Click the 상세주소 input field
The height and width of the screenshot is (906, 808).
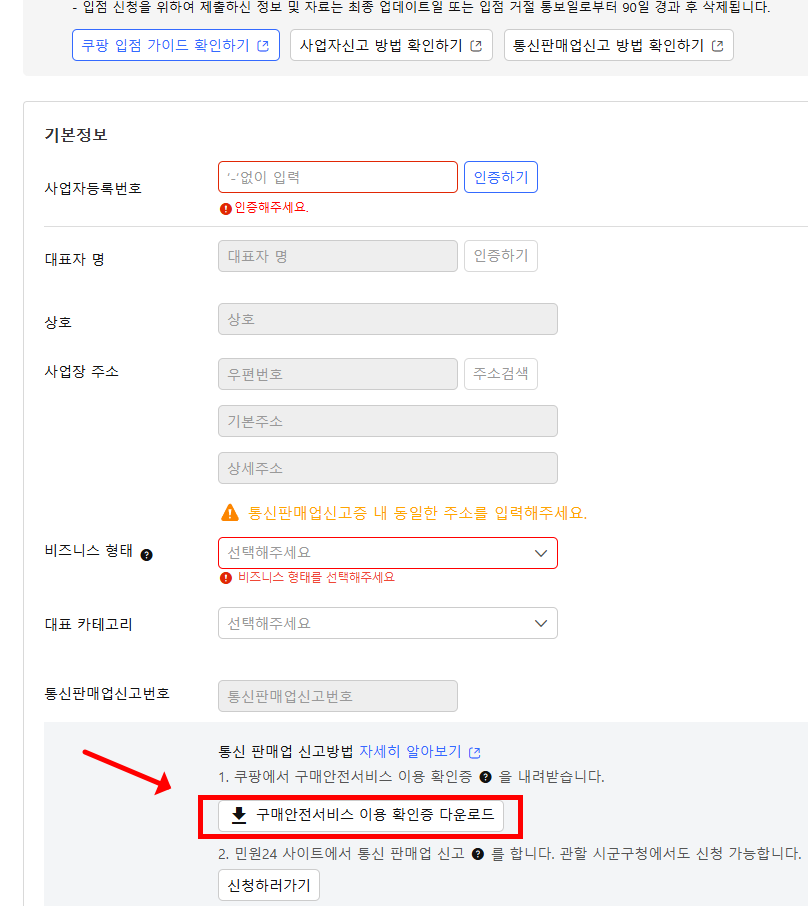click(x=388, y=468)
